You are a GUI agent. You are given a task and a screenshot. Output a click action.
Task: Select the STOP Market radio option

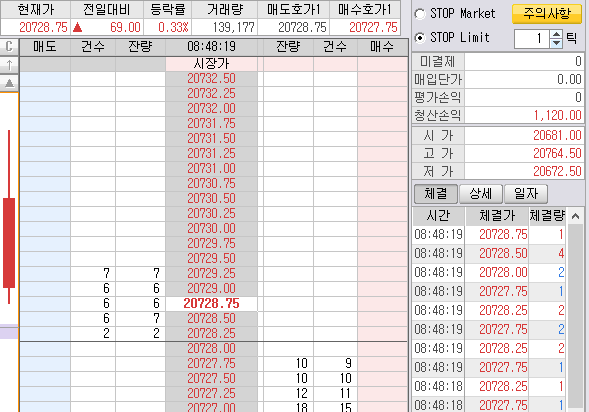(420, 14)
